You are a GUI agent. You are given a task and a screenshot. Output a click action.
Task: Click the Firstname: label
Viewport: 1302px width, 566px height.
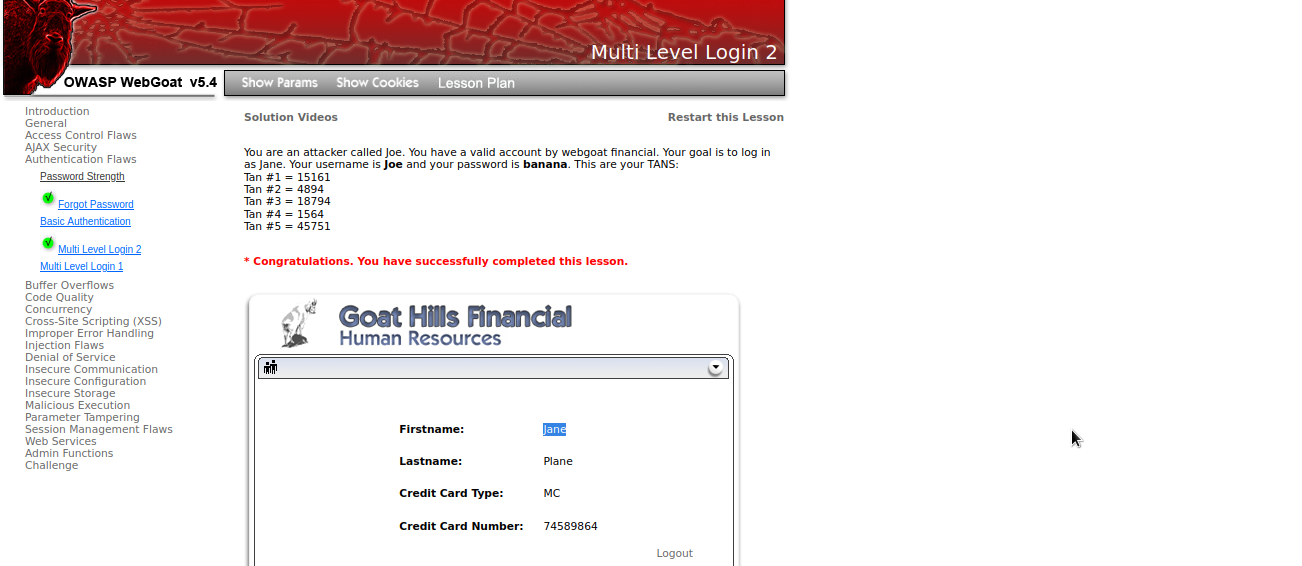tap(431, 429)
